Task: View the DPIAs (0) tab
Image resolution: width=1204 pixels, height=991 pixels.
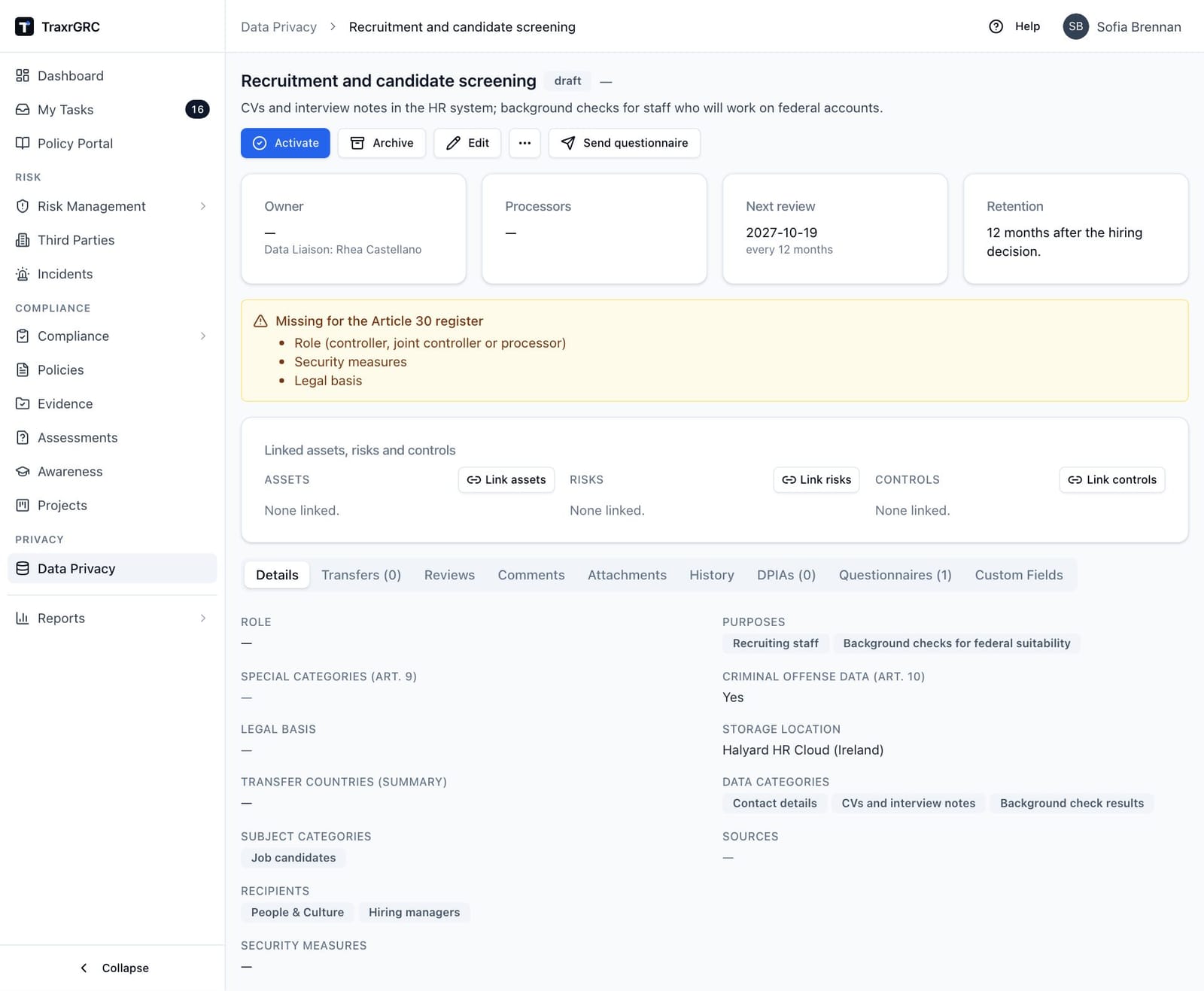Action: (x=786, y=575)
